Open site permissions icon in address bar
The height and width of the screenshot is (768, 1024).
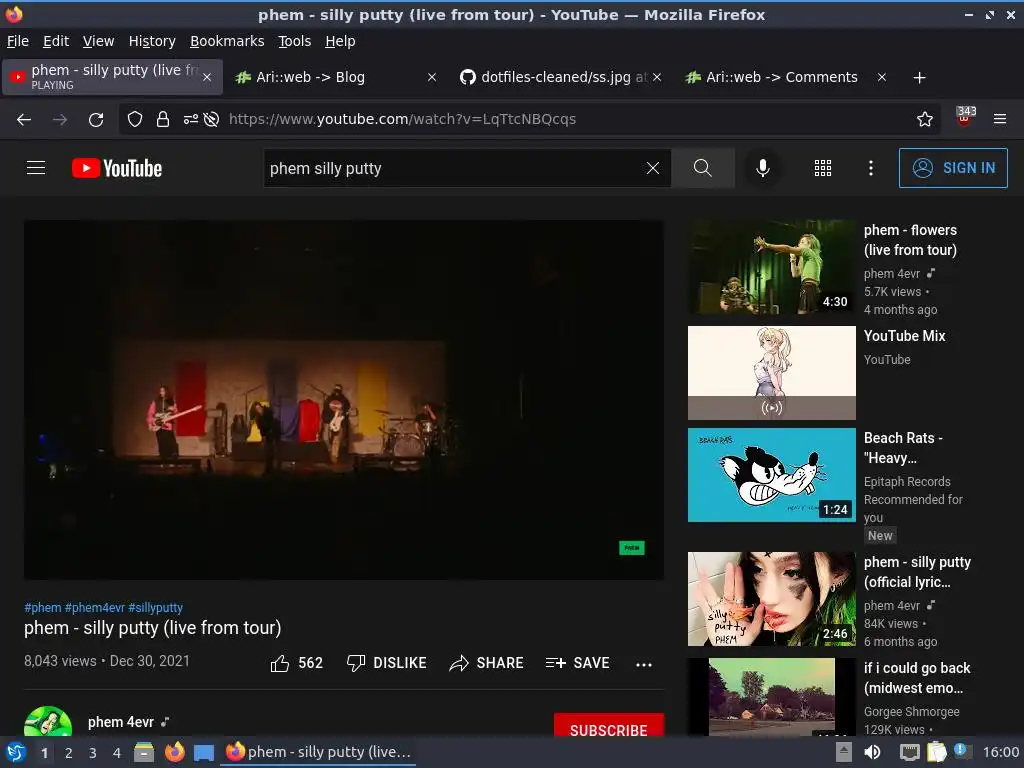[x=191, y=119]
